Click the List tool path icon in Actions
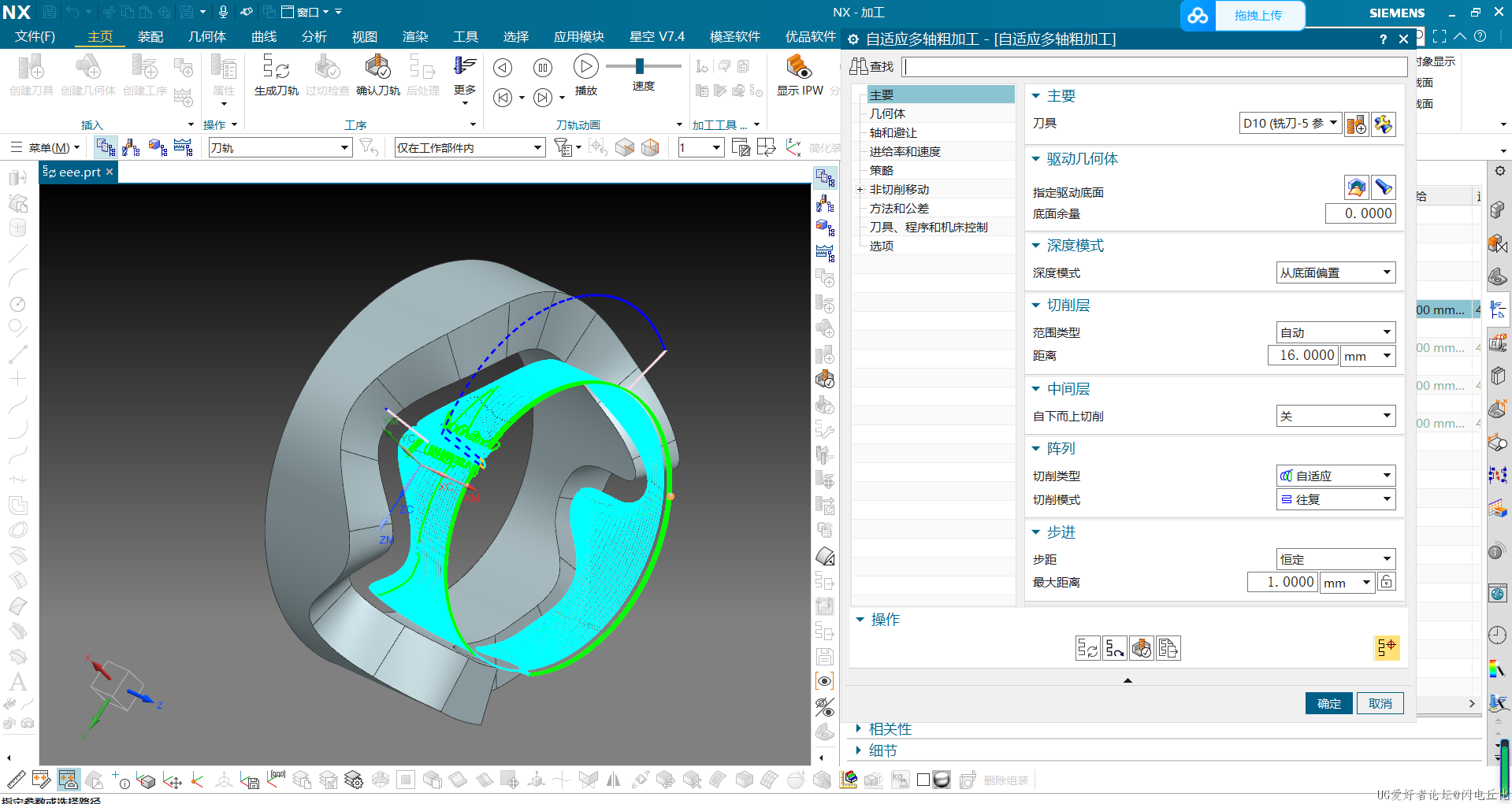Screen dimensions: 1512x804 (x=1168, y=648)
